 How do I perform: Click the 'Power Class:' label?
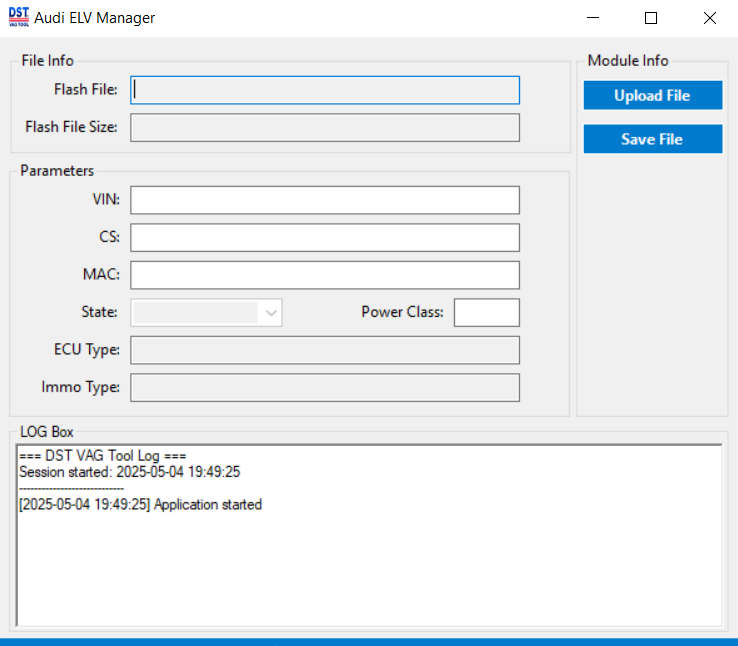(402, 312)
